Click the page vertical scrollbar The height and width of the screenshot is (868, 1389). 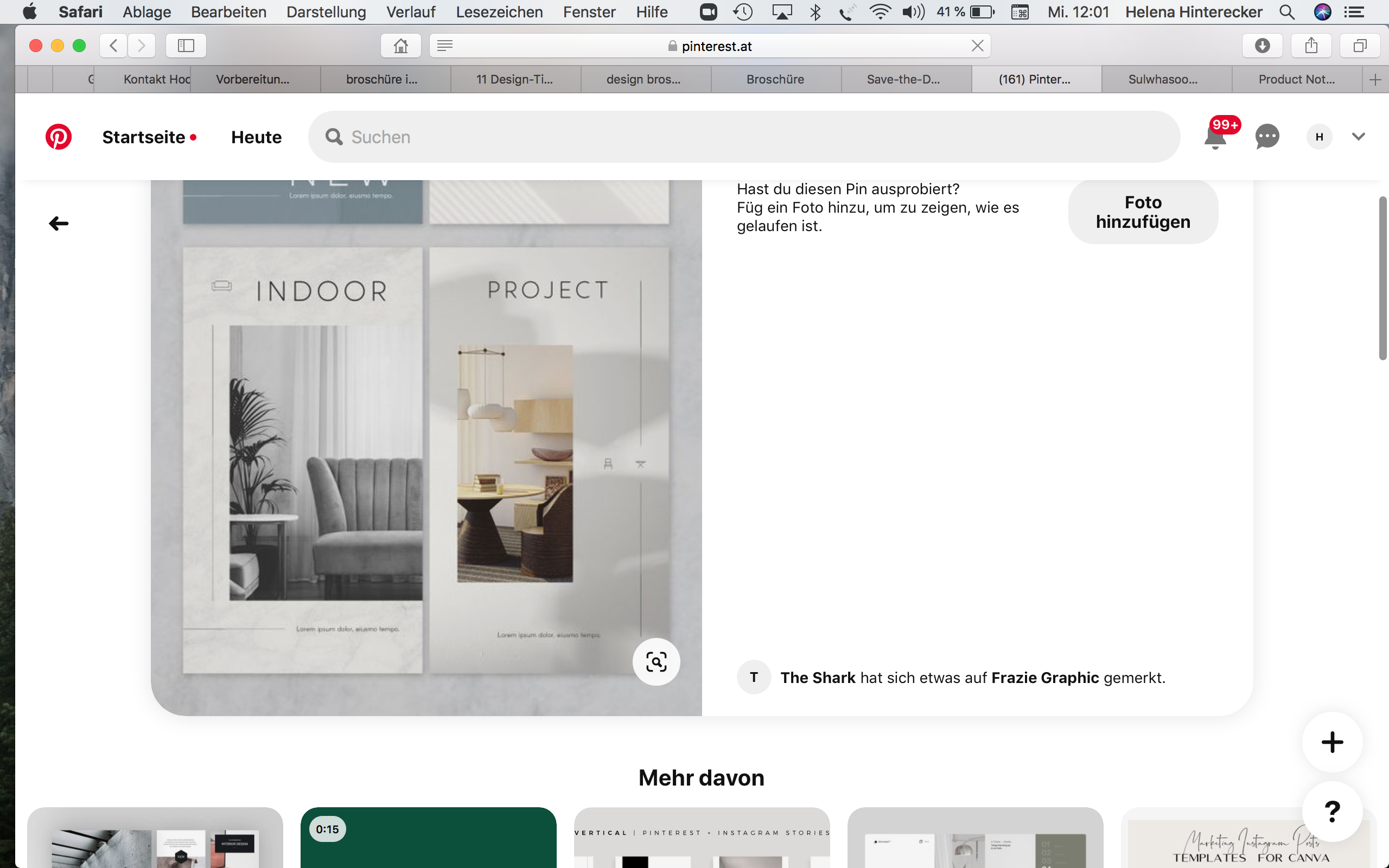coord(1382,279)
